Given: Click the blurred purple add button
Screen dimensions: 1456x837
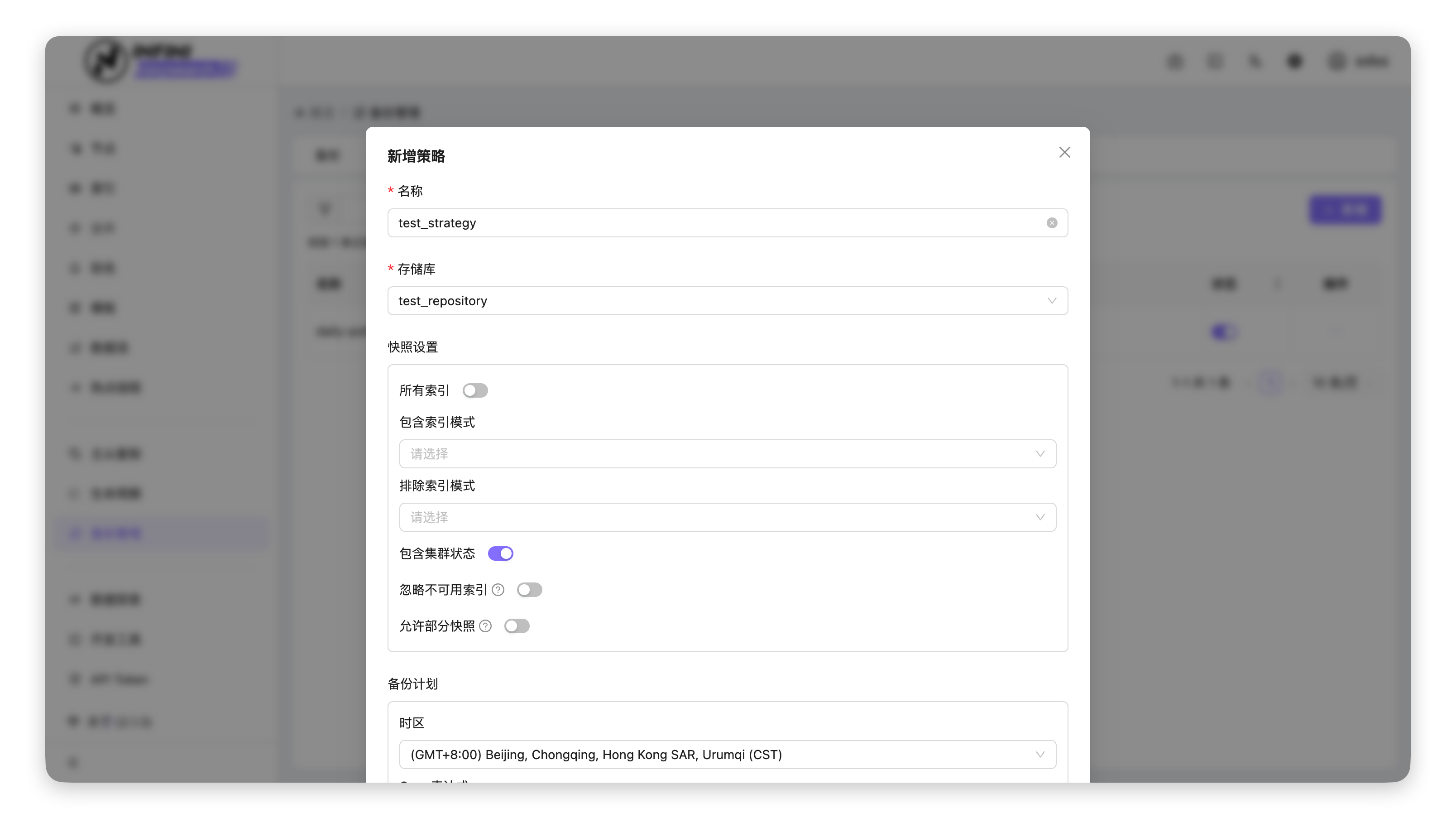Looking at the screenshot, I should pos(1345,210).
